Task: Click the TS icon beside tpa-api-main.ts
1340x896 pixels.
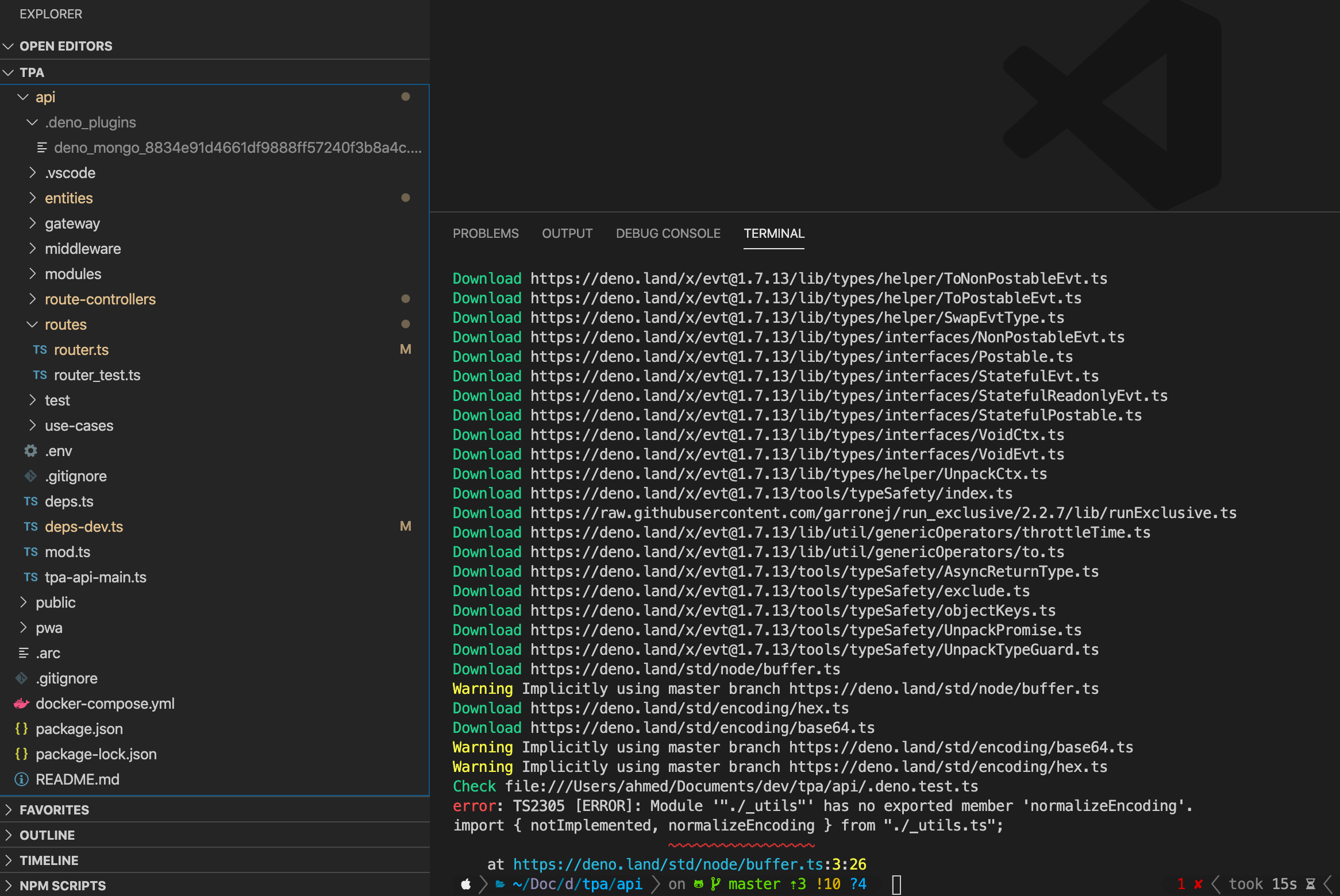Action: tap(30, 577)
